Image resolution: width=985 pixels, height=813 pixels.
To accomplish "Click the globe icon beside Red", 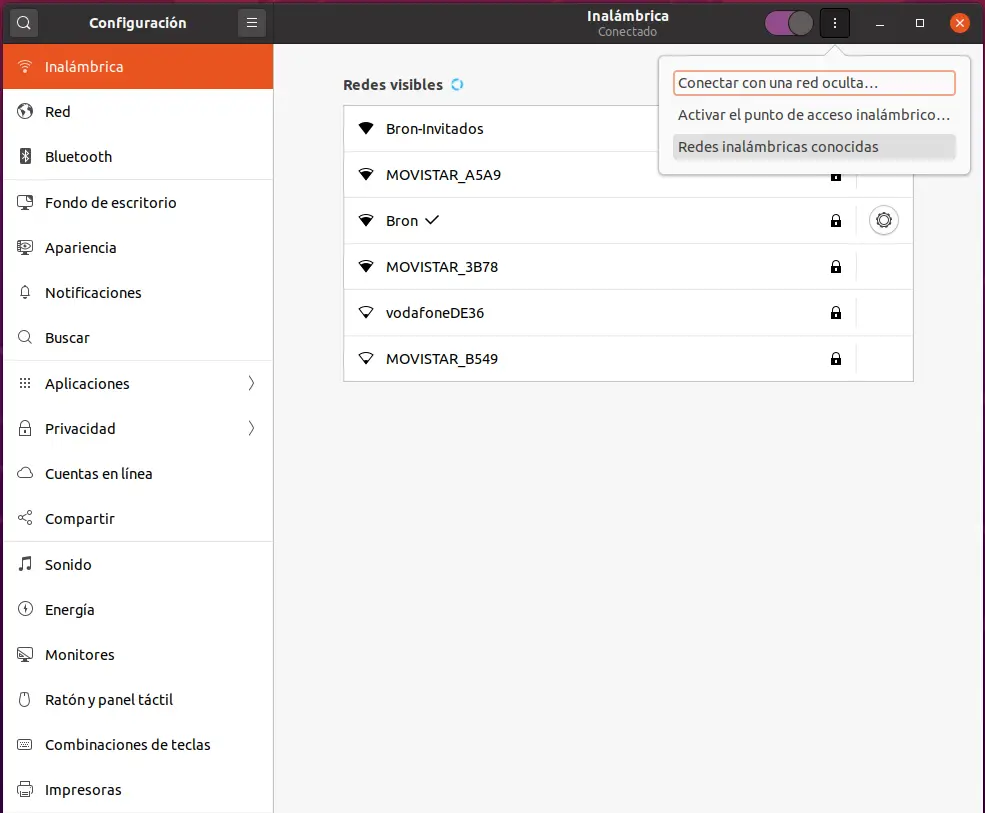I will coord(25,111).
